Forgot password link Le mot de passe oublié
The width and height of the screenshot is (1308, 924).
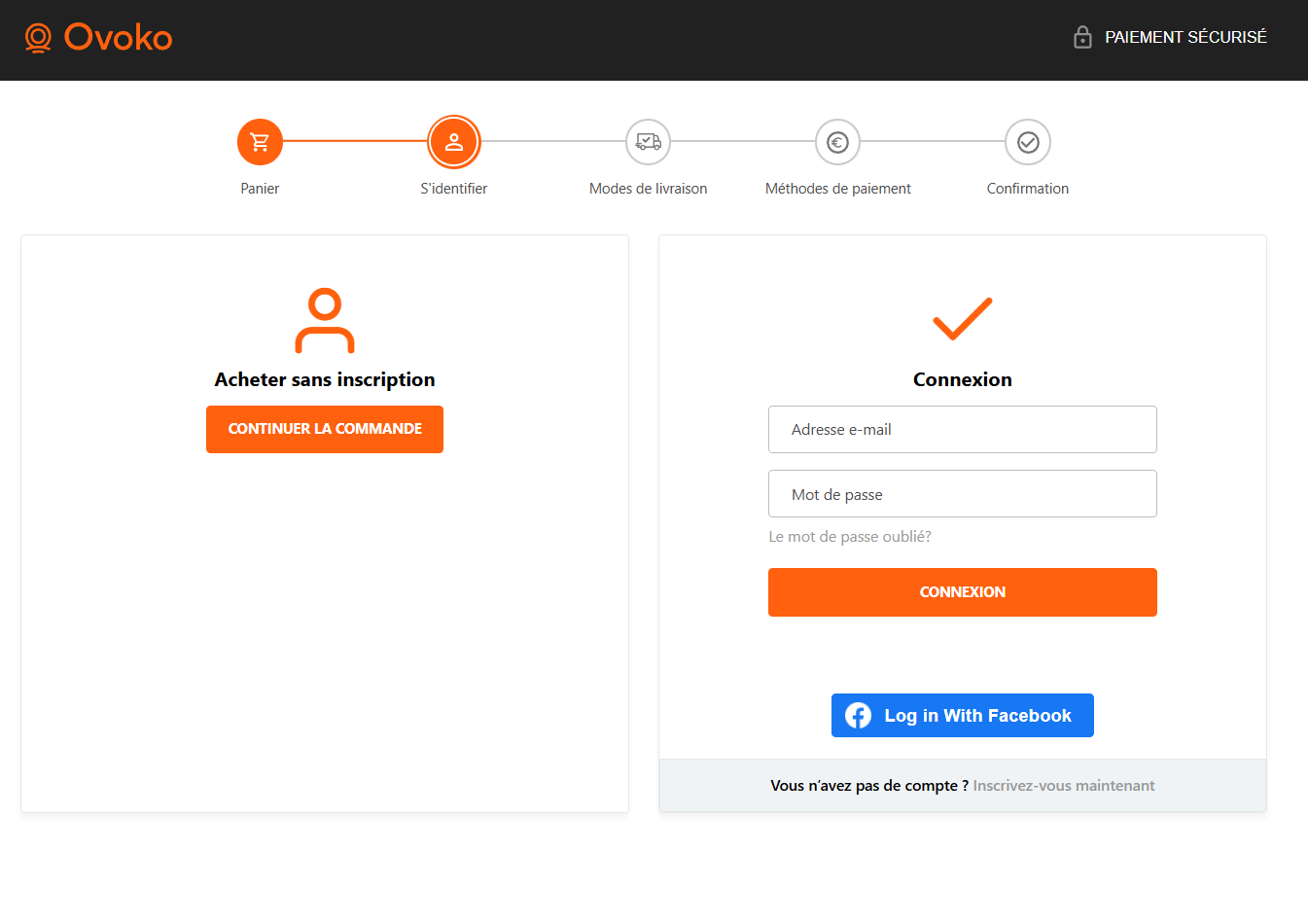pyautogui.click(x=850, y=537)
